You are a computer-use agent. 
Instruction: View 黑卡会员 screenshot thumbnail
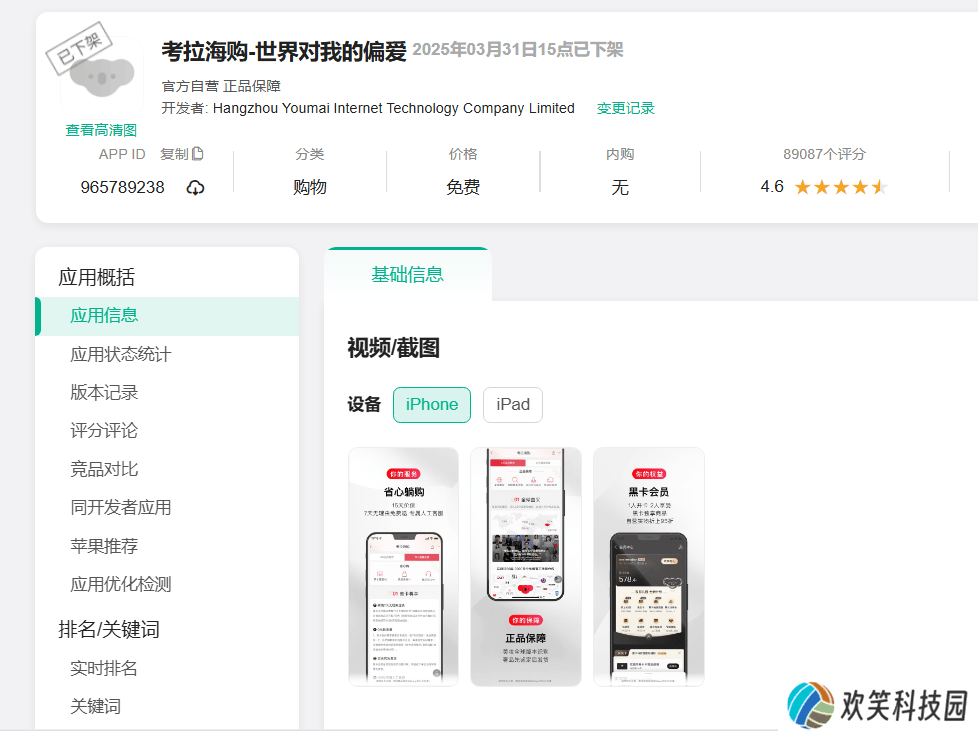tap(649, 567)
